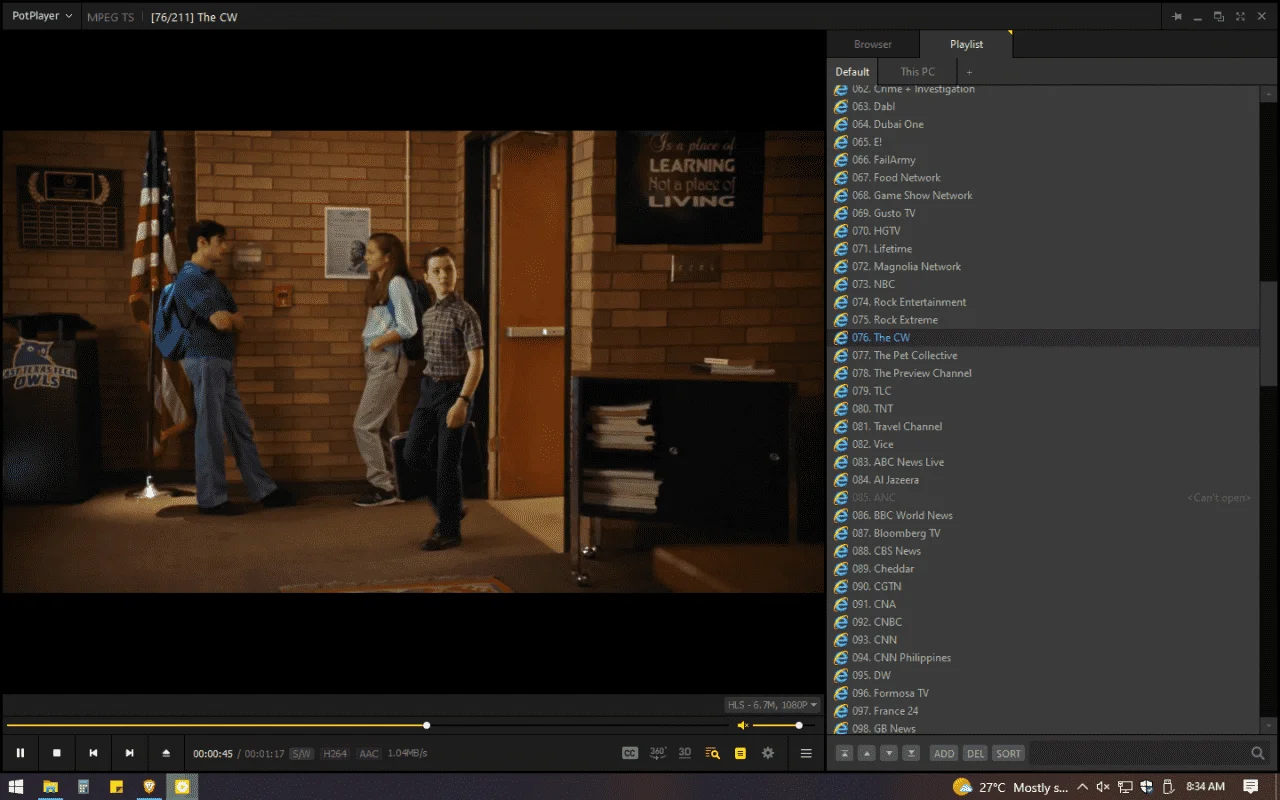Move selected playlist item up

867,753
